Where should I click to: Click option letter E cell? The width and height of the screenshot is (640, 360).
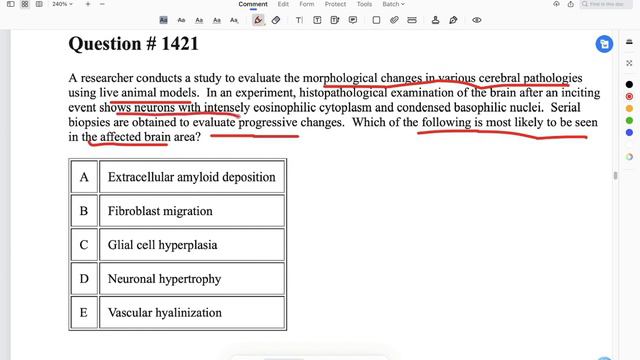pyautogui.click(x=84, y=313)
